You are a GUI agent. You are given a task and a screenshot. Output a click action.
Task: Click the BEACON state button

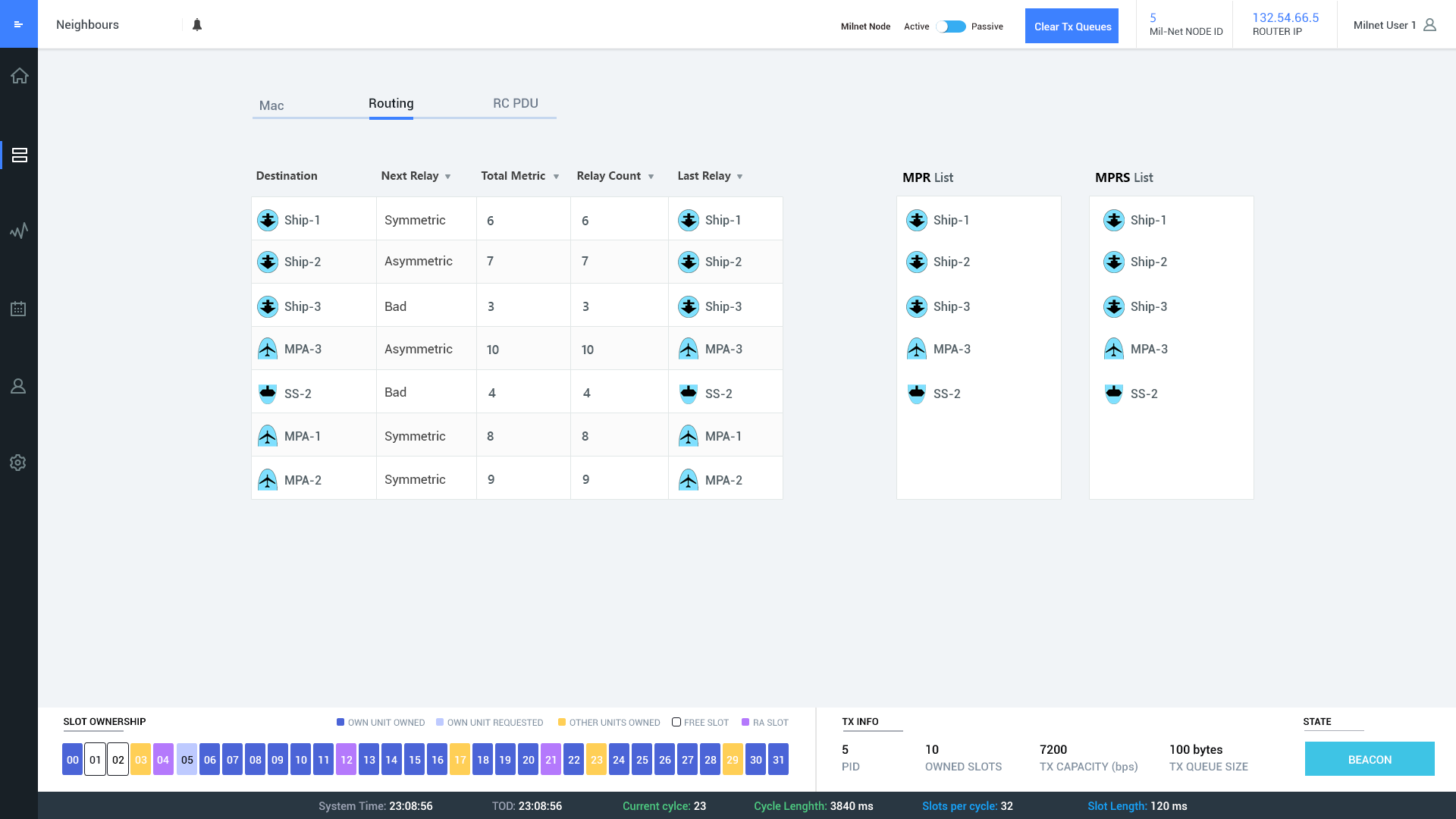pyautogui.click(x=1369, y=759)
